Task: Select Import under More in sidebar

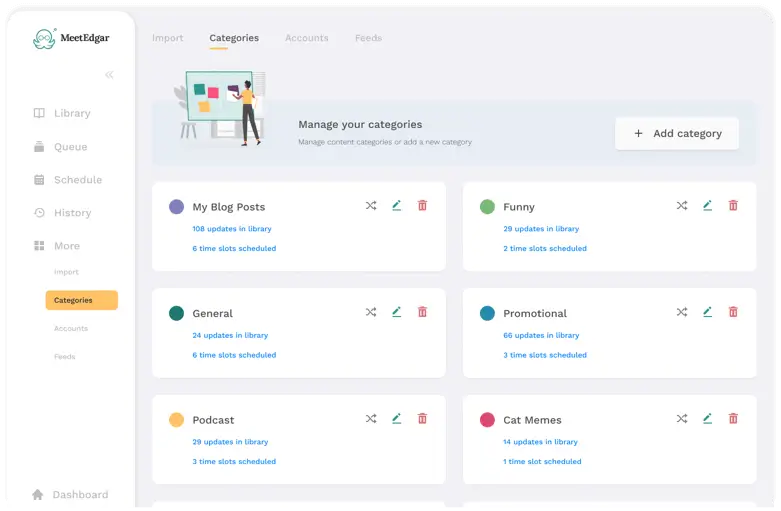Action: pos(66,272)
